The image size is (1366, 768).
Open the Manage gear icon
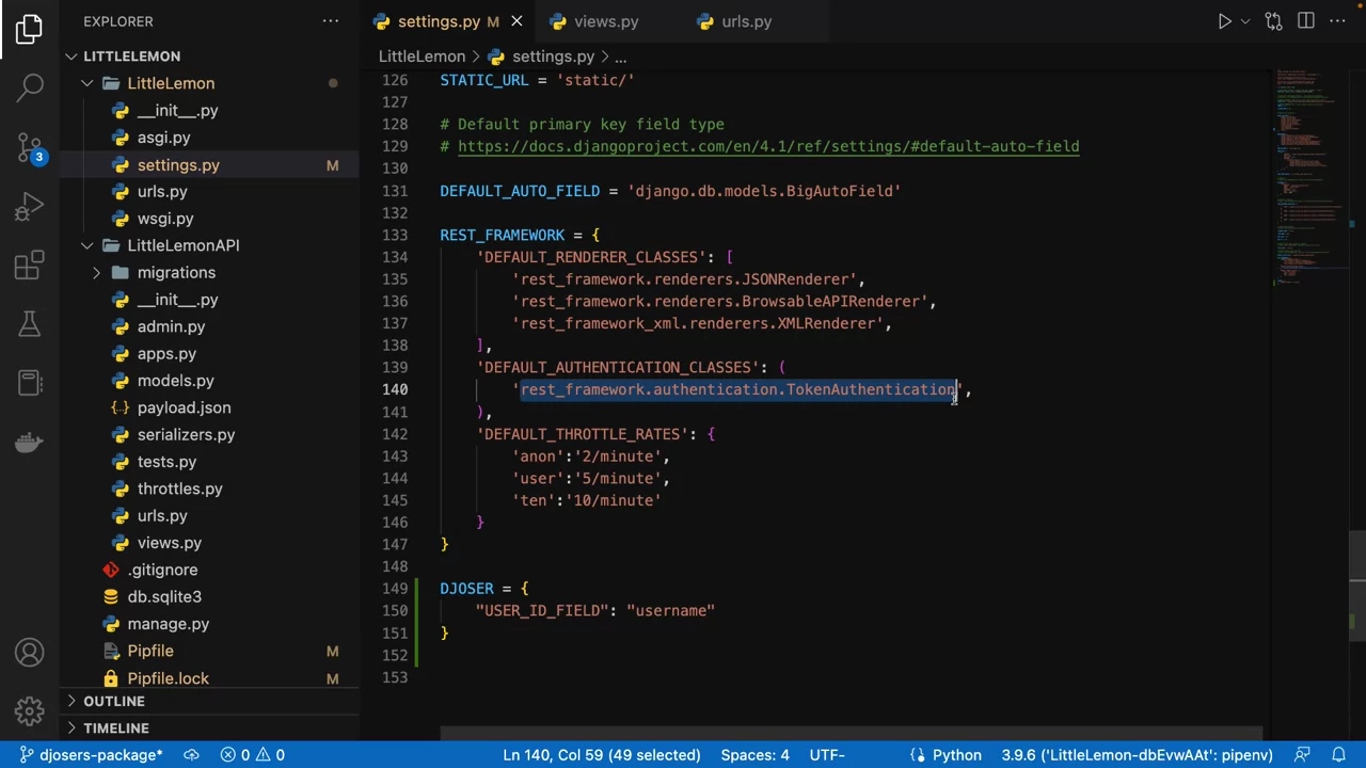30,711
